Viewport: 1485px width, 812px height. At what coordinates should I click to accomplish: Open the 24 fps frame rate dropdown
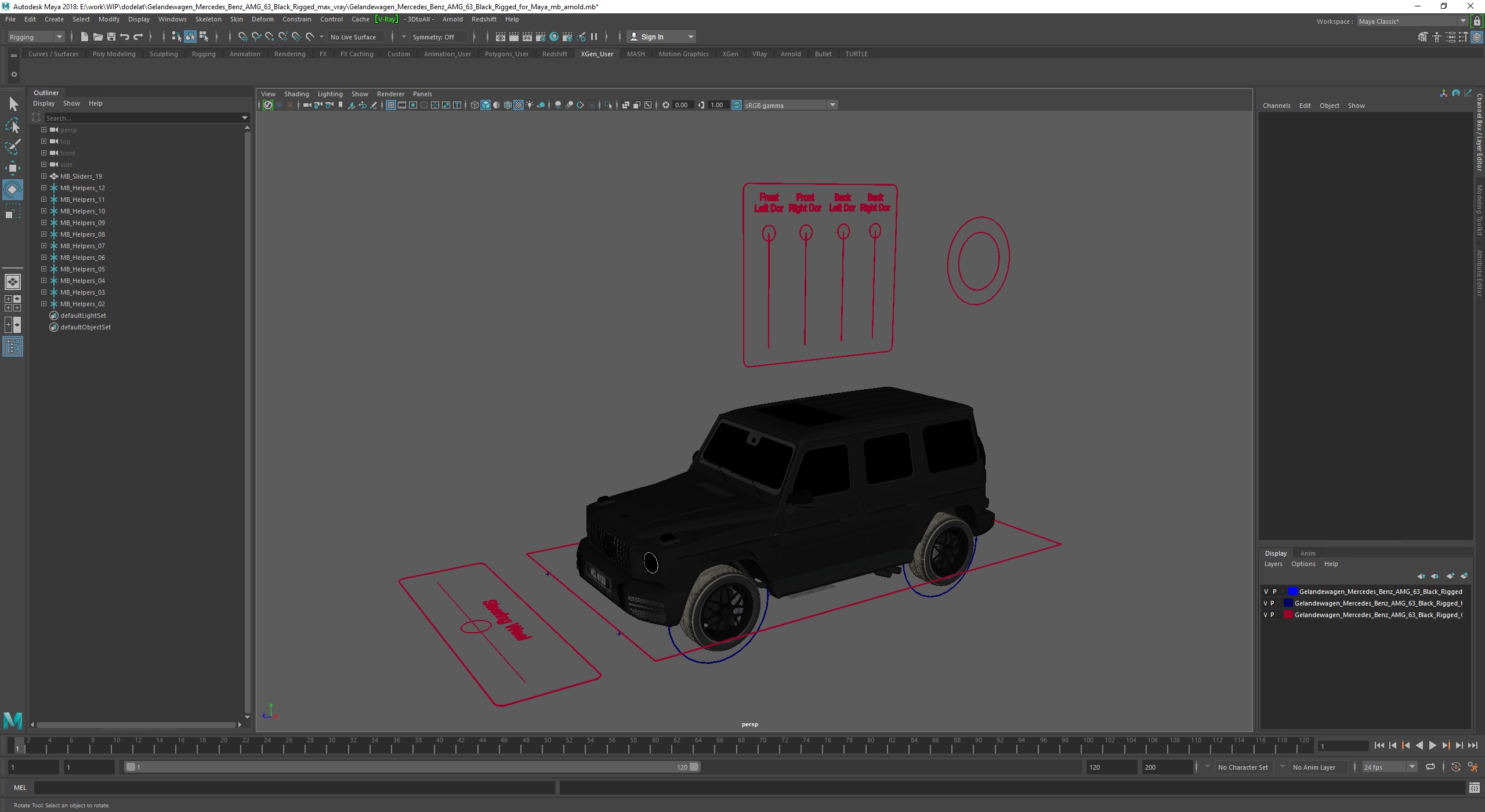(1389, 767)
